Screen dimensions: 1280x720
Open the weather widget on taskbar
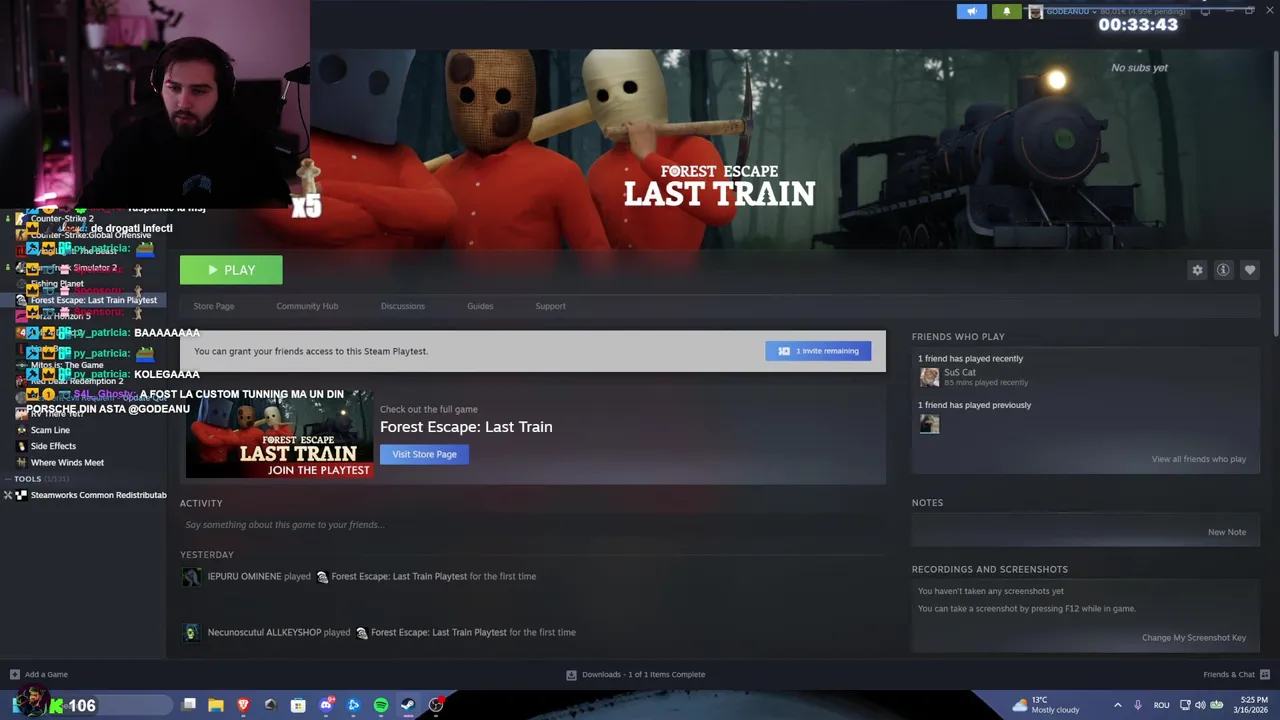(1045, 705)
